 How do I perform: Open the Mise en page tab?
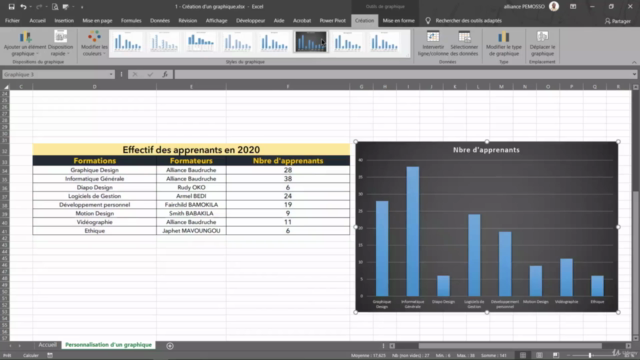click(97, 20)
